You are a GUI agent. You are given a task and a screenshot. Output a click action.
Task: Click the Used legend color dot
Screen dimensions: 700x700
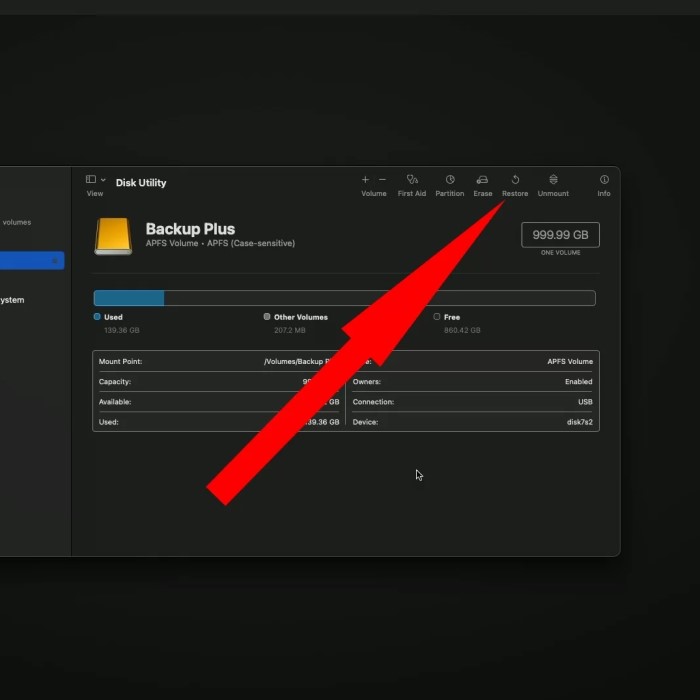[97, 317]
